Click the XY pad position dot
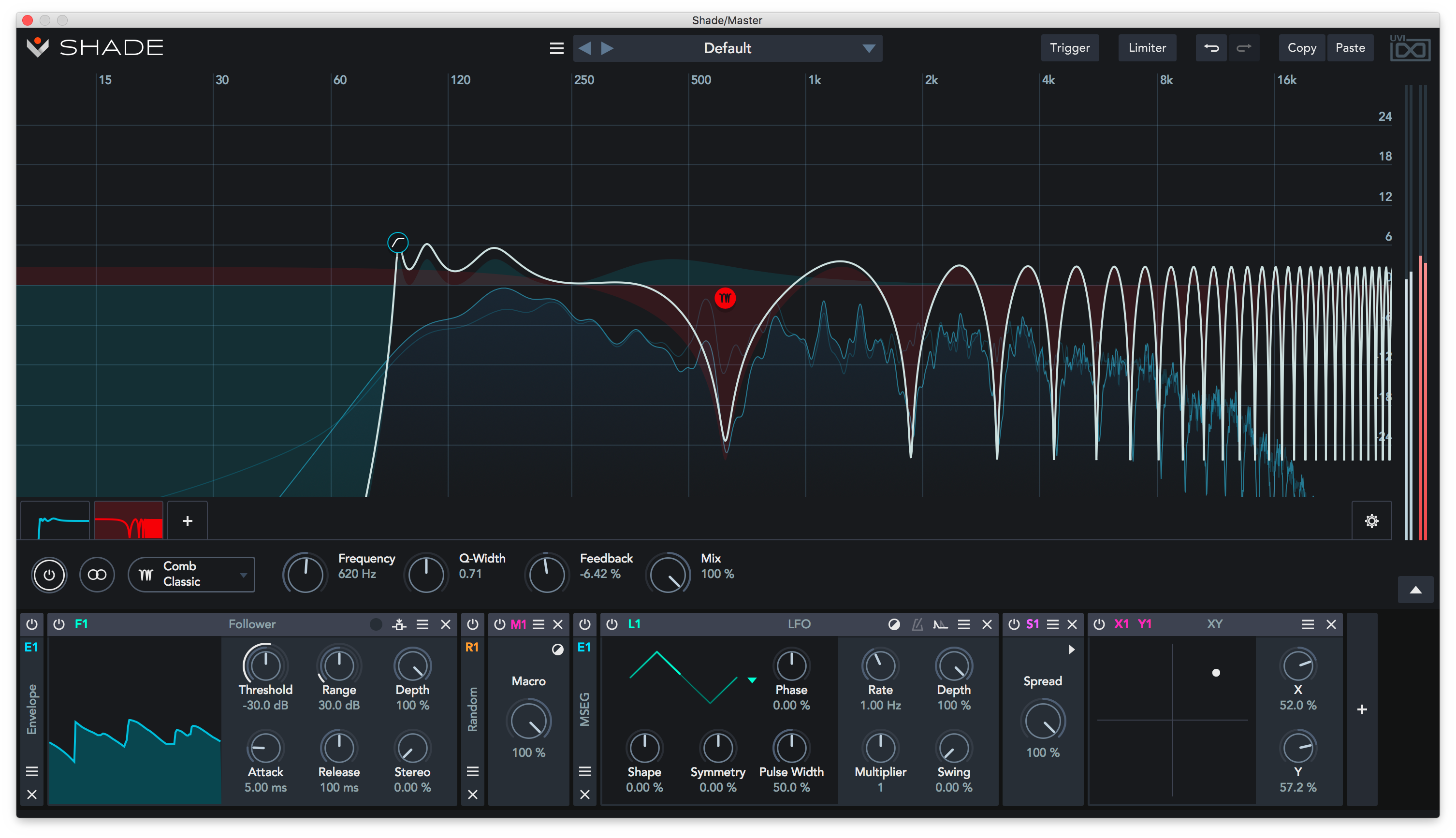 coord(1215,672)
